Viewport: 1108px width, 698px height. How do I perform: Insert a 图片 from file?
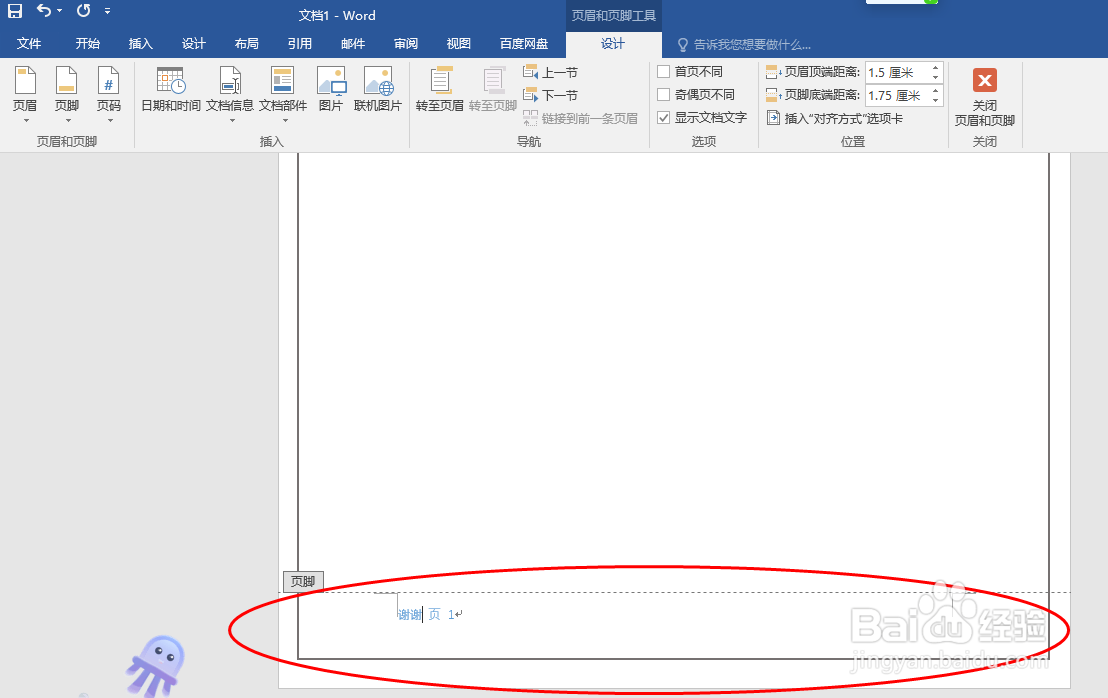(x=331, y=90)
